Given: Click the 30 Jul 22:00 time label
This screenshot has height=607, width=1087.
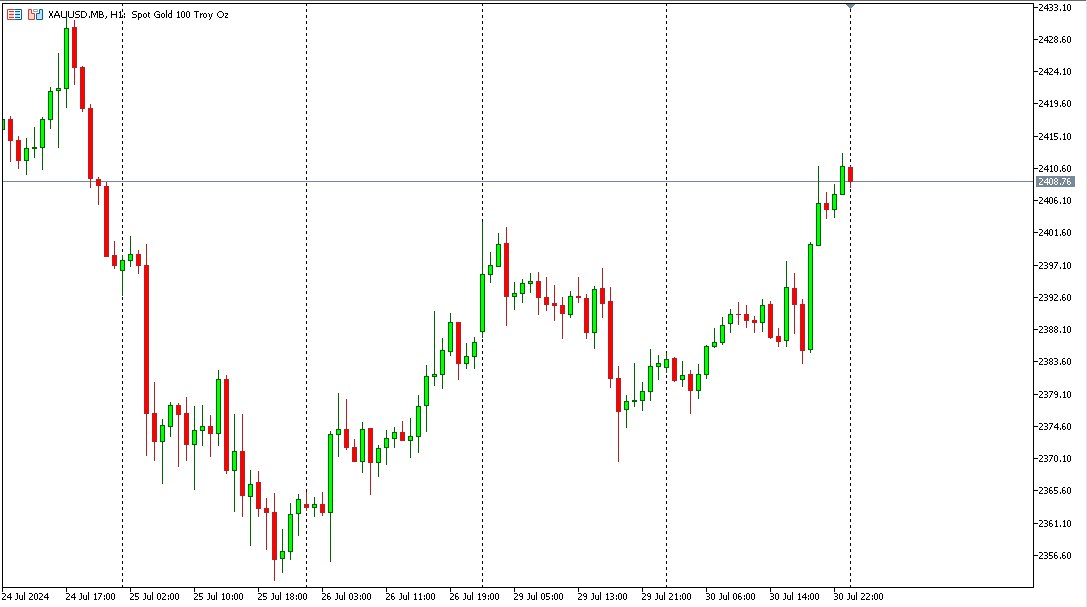Looking at the screenshot, I should 858,597.
